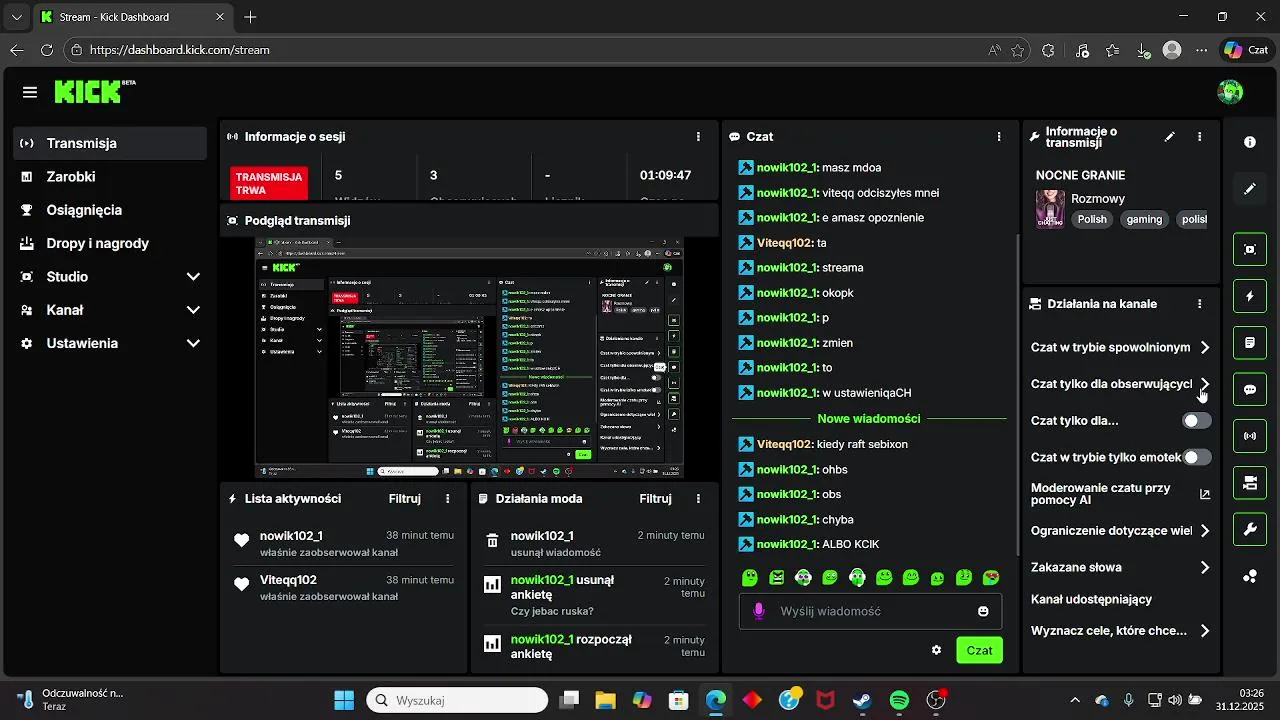Open a new browser tab
The height and width of the screenshot is (720, 1280).
(x=250, y=17)
